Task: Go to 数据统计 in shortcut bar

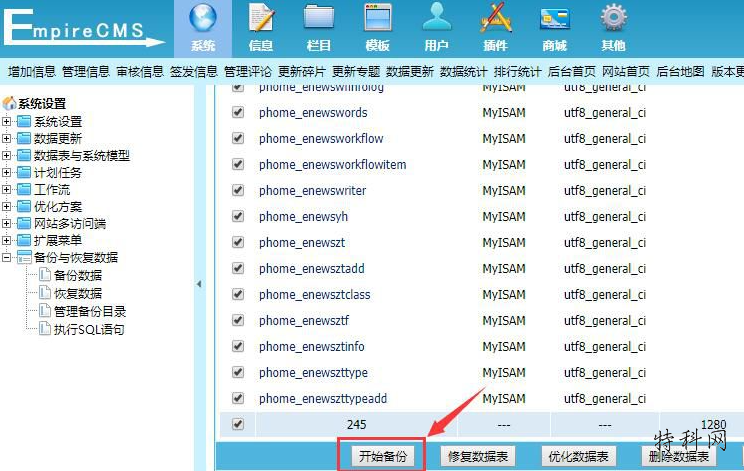Action: (x=464, y=72)
